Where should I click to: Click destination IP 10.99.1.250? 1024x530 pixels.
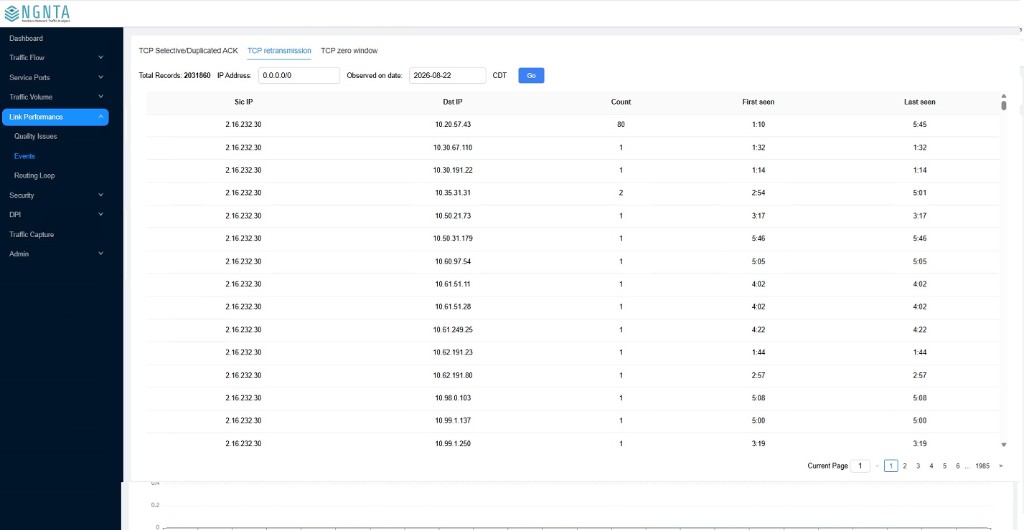453,443
